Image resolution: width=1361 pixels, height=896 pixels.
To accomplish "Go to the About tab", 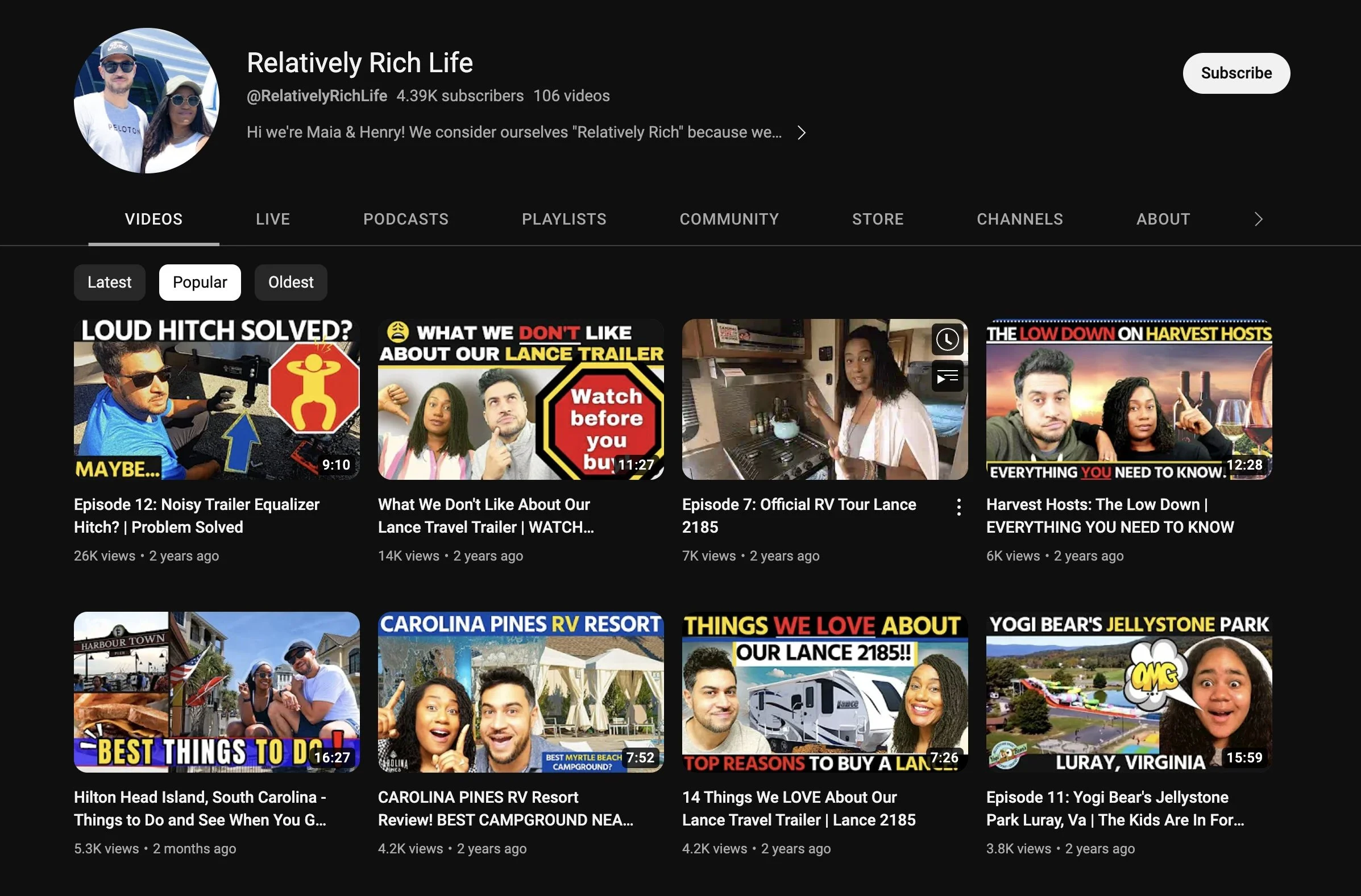I will tap(1163, 219).
